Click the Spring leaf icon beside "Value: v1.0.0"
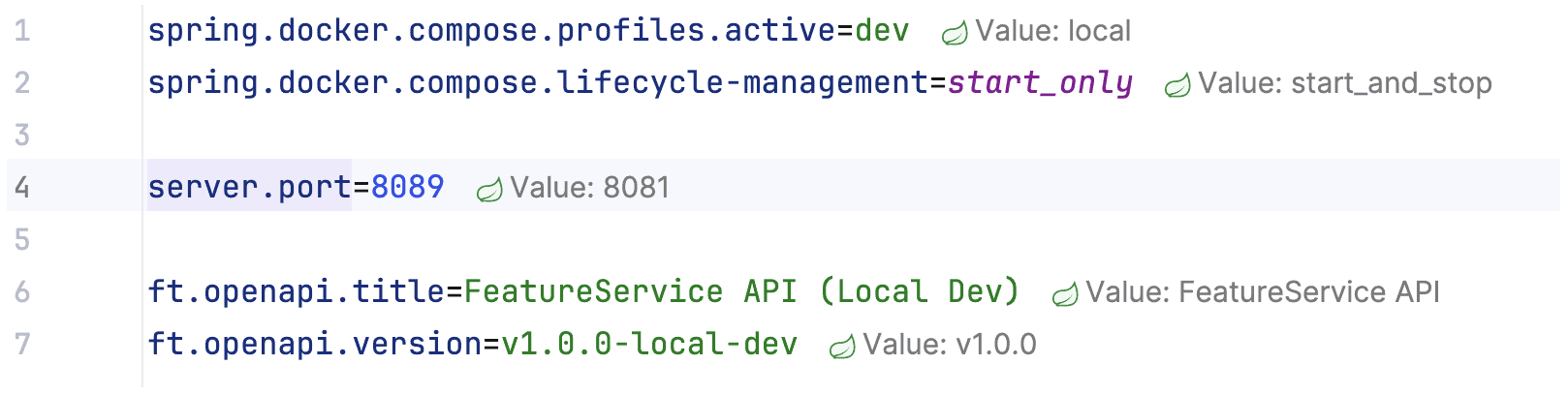Screen dimensions: 1568x395 click(842, 347)
